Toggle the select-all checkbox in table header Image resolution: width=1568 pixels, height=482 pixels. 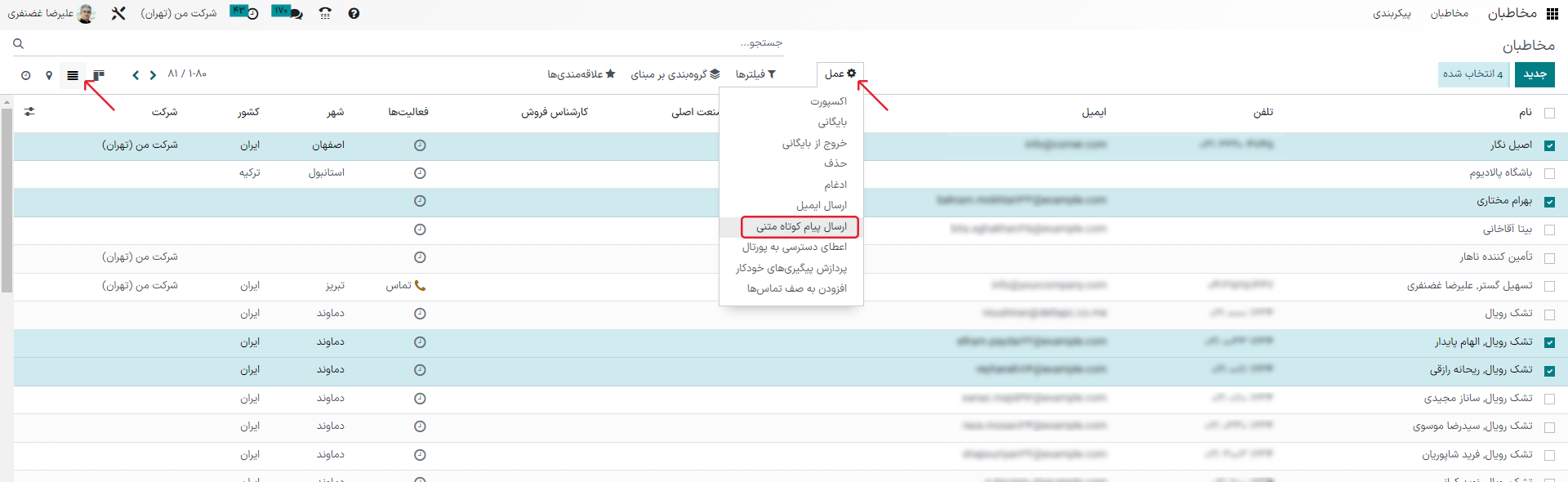(x=1549, y=113)
